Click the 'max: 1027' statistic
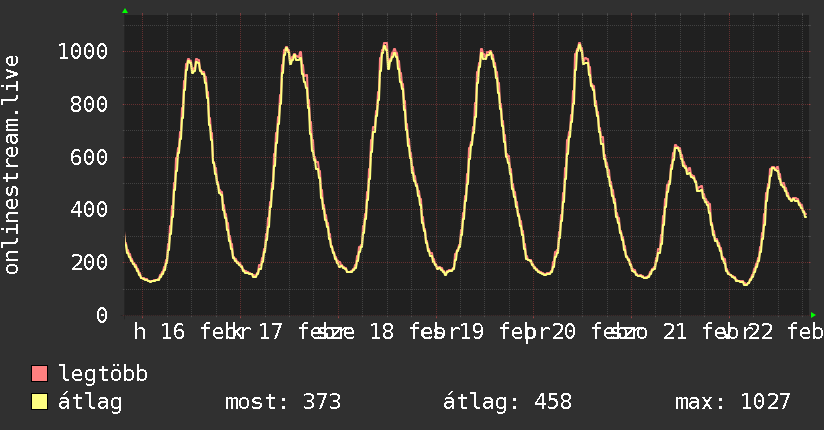Viewport: 824px width, 430px height. 733,402
